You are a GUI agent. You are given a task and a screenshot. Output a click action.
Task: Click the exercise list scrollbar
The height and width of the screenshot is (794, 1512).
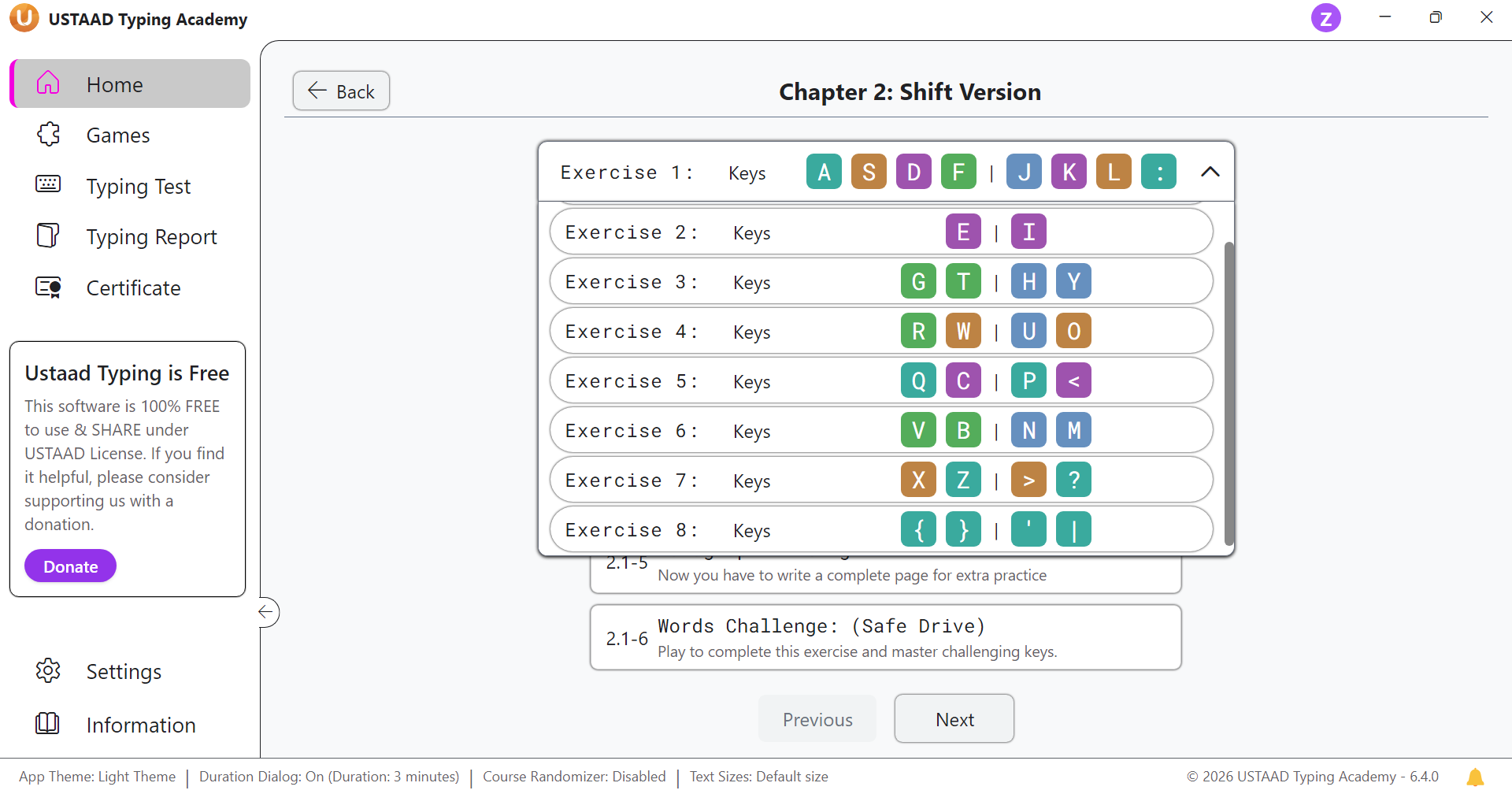pos(1228,394)
